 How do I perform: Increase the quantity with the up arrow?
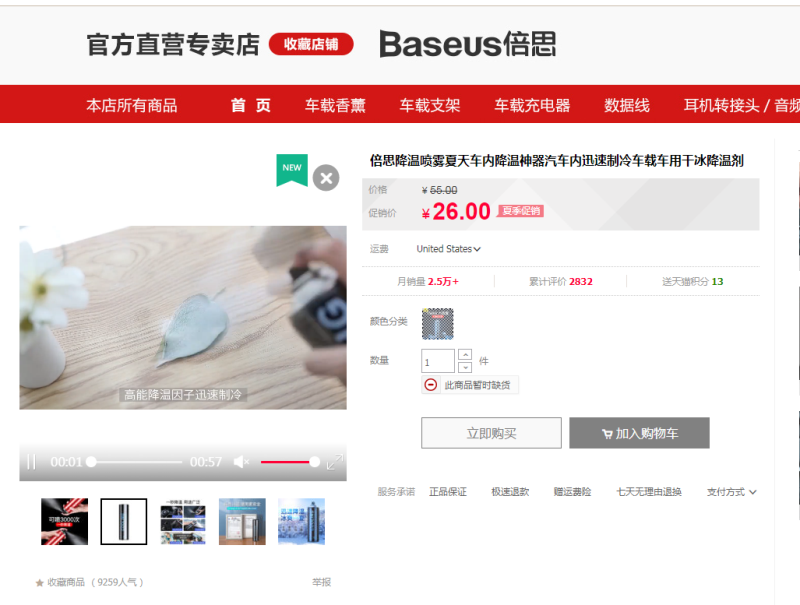click(x=465, y=354)
